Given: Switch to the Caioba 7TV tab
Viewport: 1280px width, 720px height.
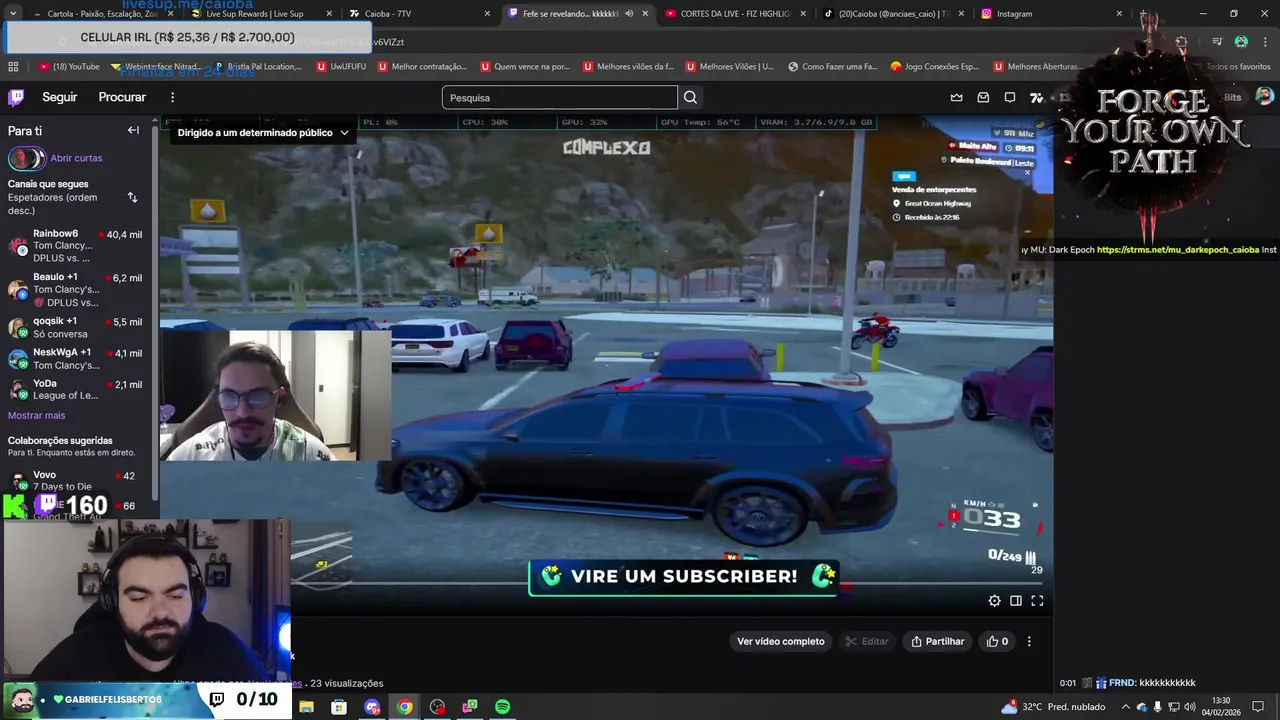Looking at the screenshot, I should [420, 14].
